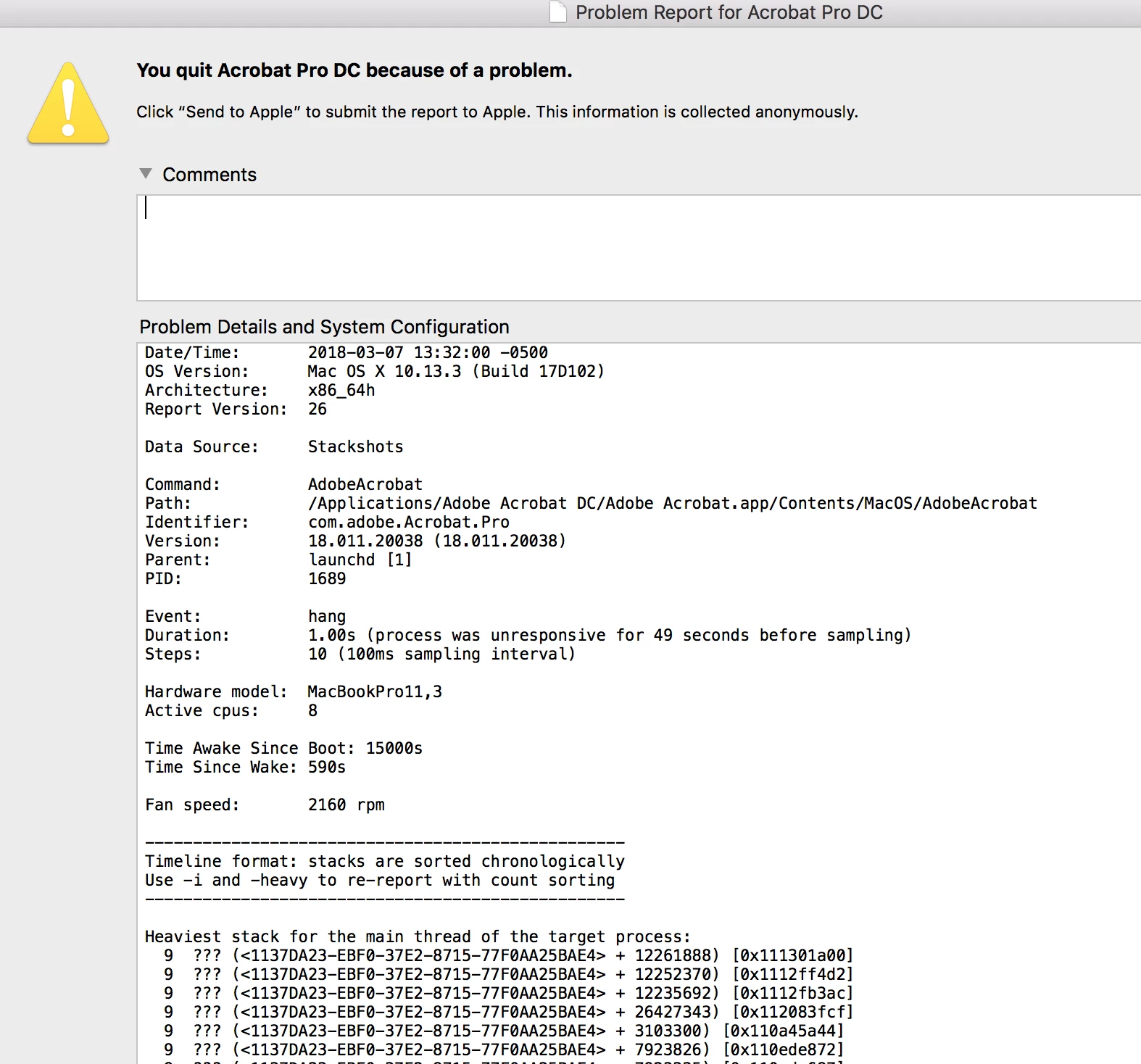1141x1064 pixels.
Task: Click the 'You quit Acrobat Pro DC' heading
Action: coord(354,70)
